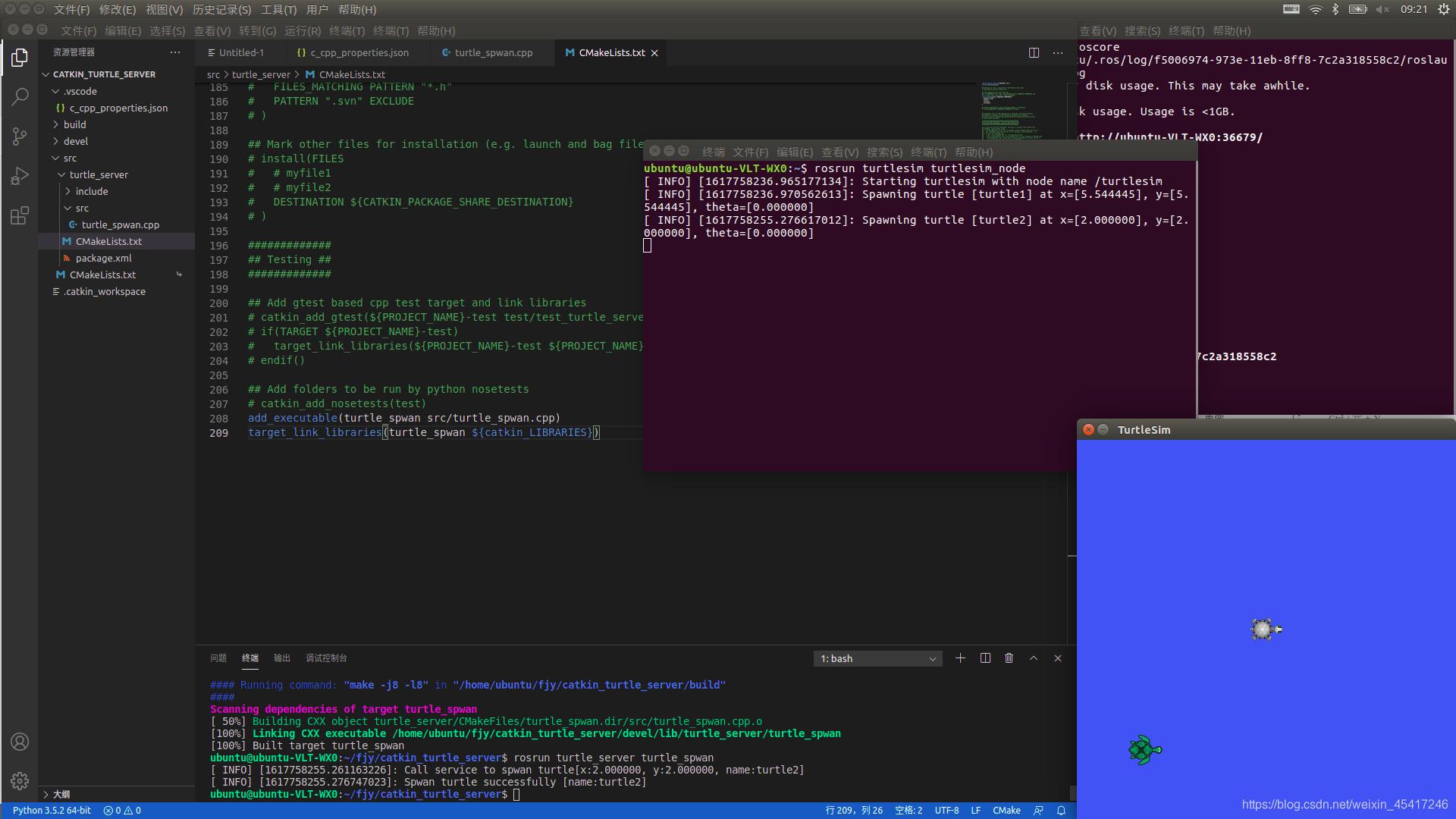
Task: Open 历史记录(S) menu in top bar
Action: 221,10
